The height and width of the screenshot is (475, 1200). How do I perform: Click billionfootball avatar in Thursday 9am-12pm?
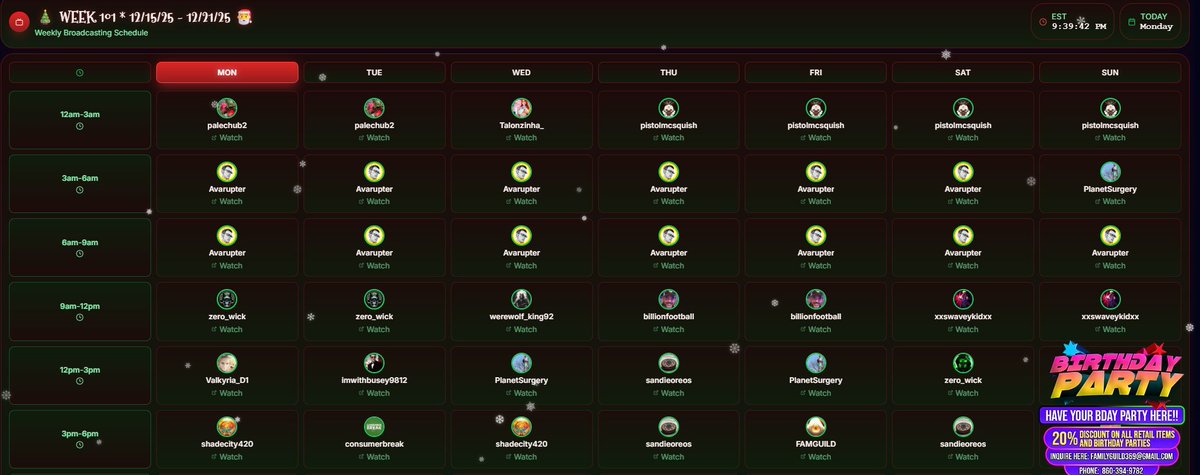coord(668,298)
